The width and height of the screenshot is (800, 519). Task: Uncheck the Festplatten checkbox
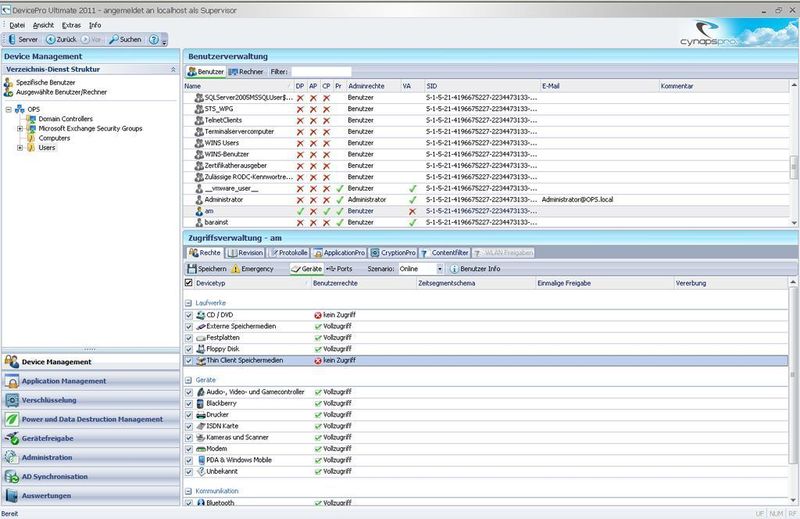click(189, 338)
